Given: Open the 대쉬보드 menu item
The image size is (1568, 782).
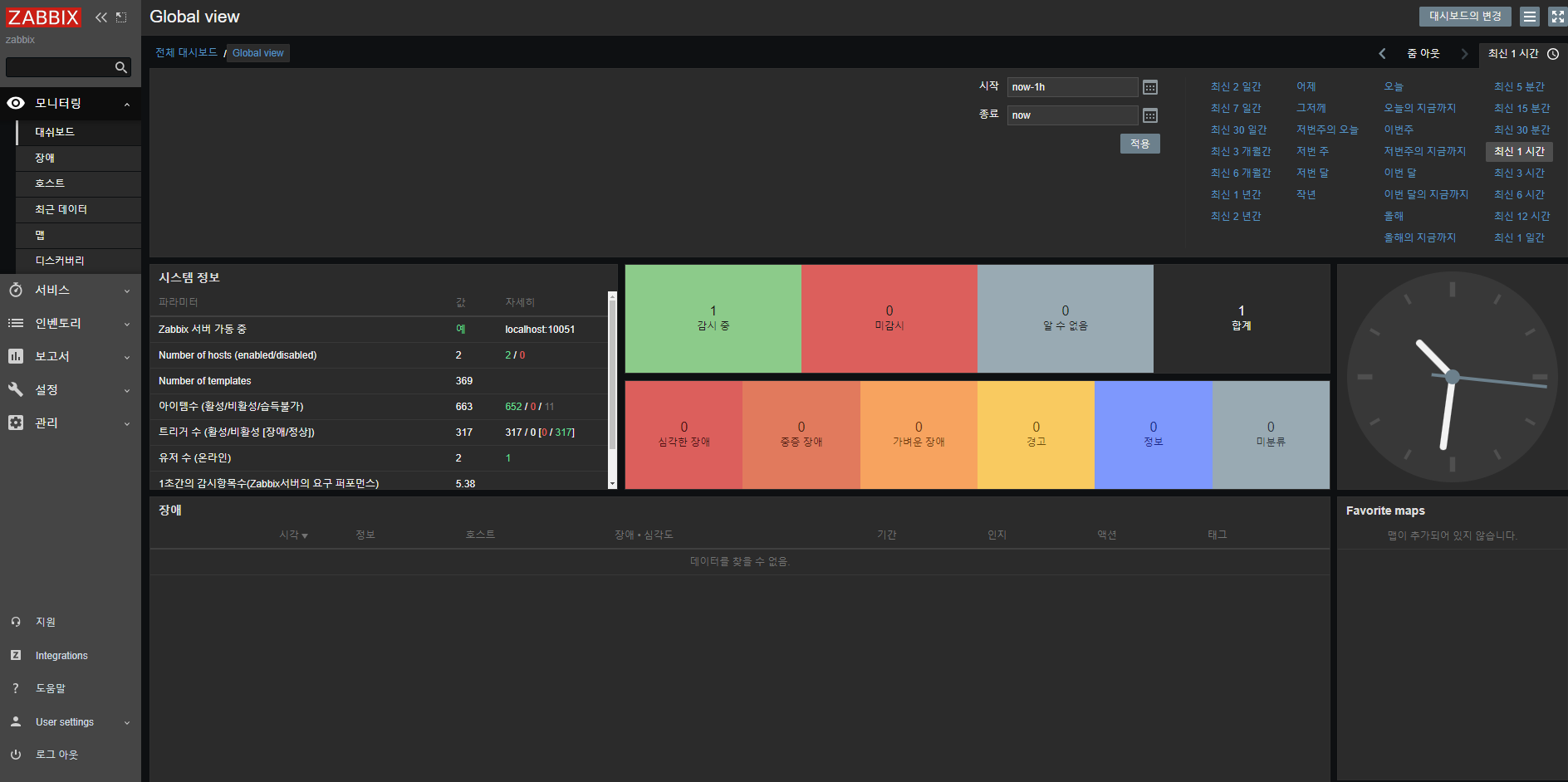Looking at the screenshot, I should tap(79, 132).
